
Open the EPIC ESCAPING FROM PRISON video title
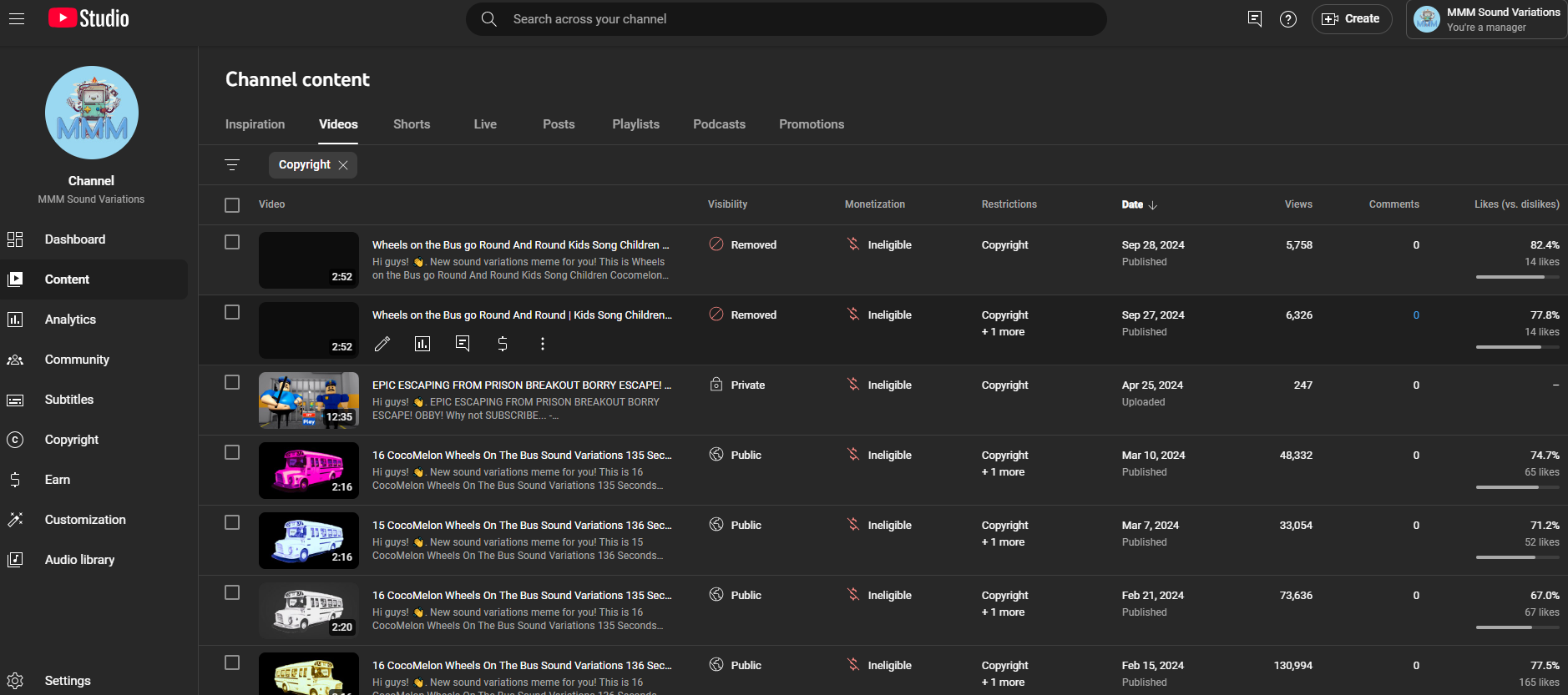pos(522,385)
